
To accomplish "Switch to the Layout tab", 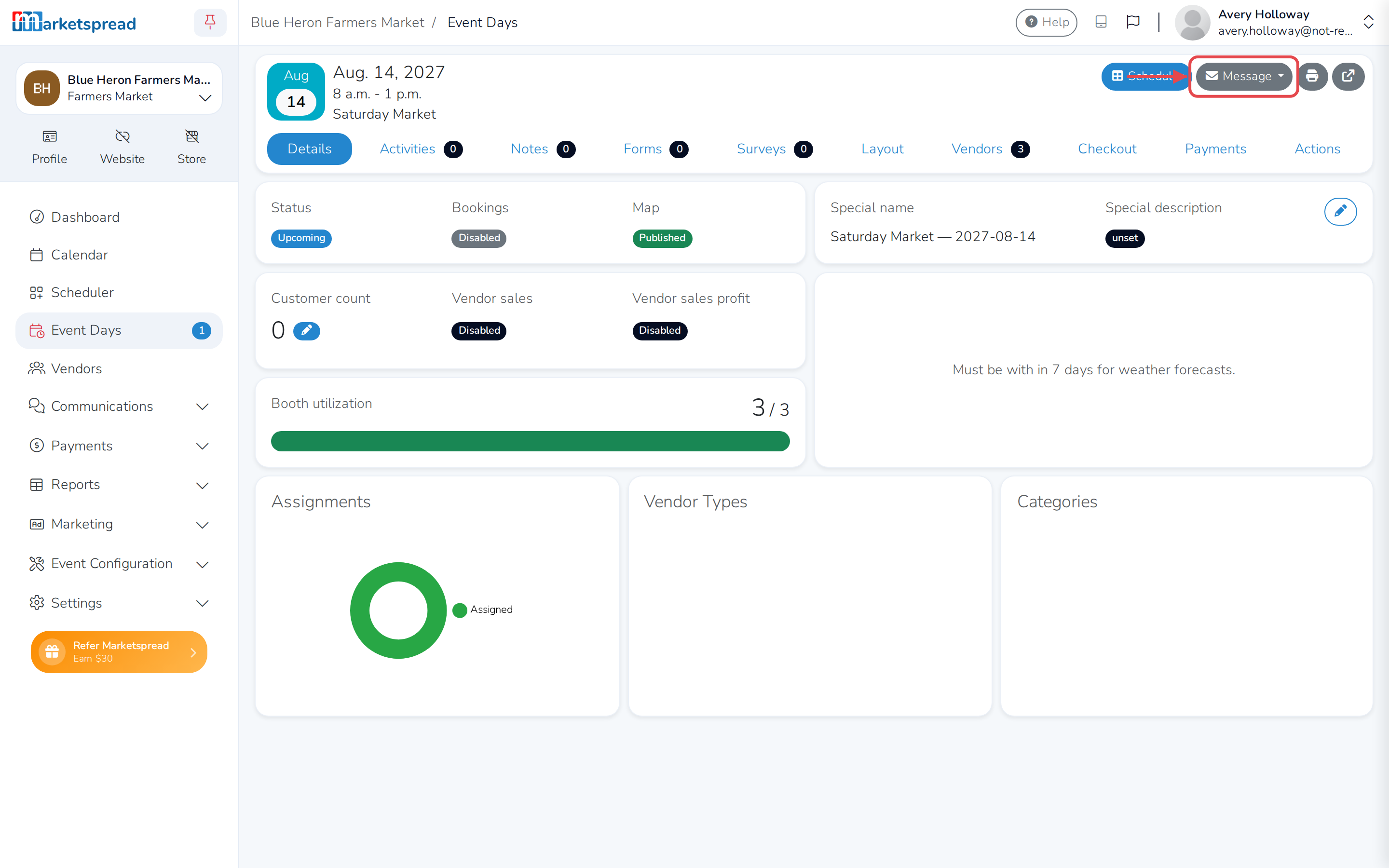I will point(882,149).
